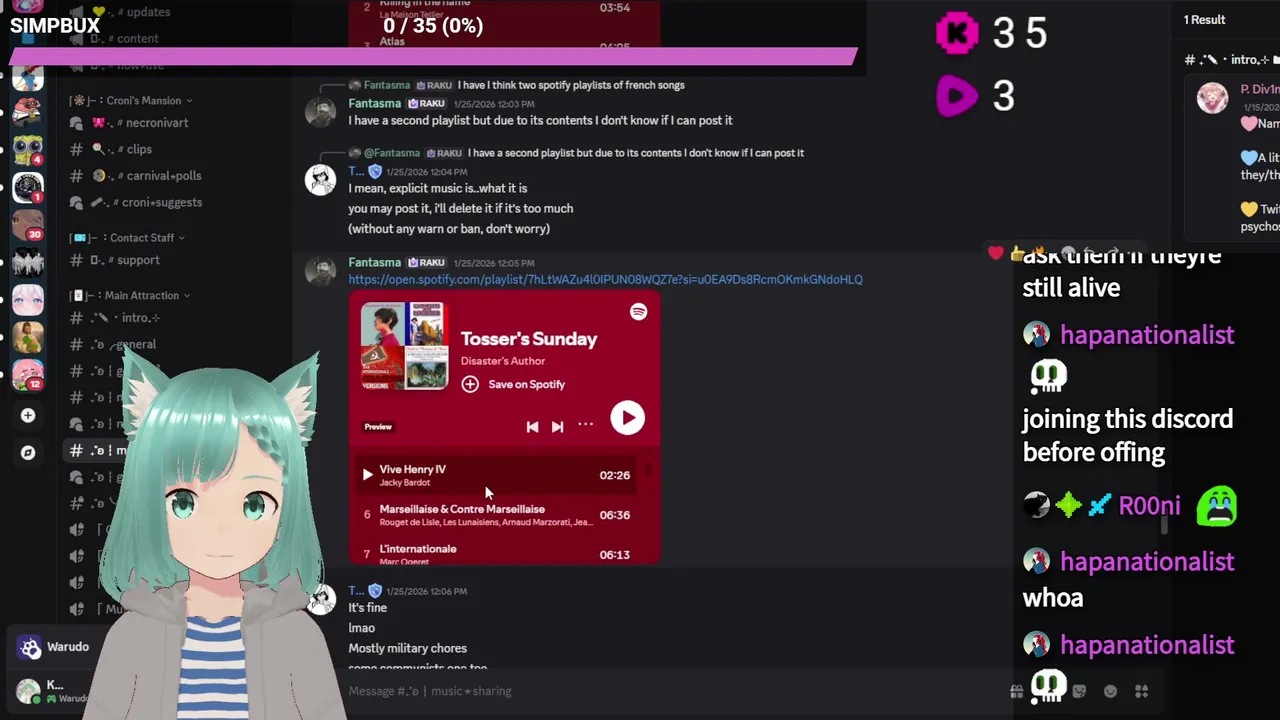Open user avatar in bottom-left panel

(x=28, y=690)
